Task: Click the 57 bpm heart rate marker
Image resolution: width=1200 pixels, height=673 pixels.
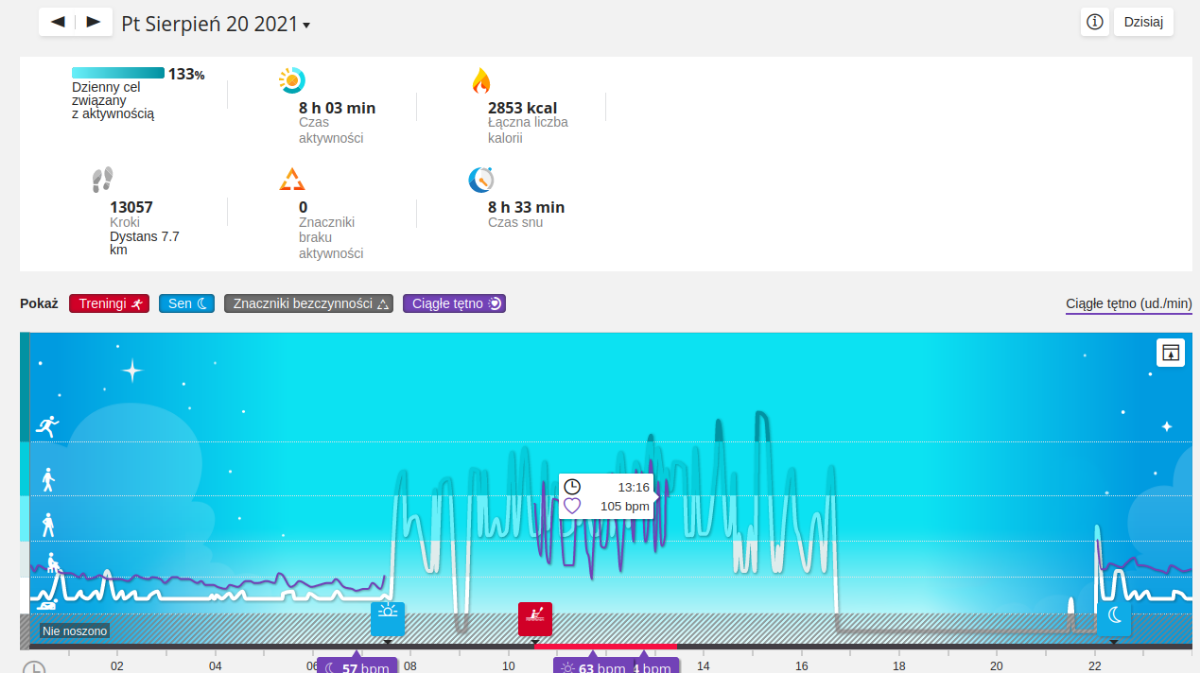Action: [x=357, y=666]
